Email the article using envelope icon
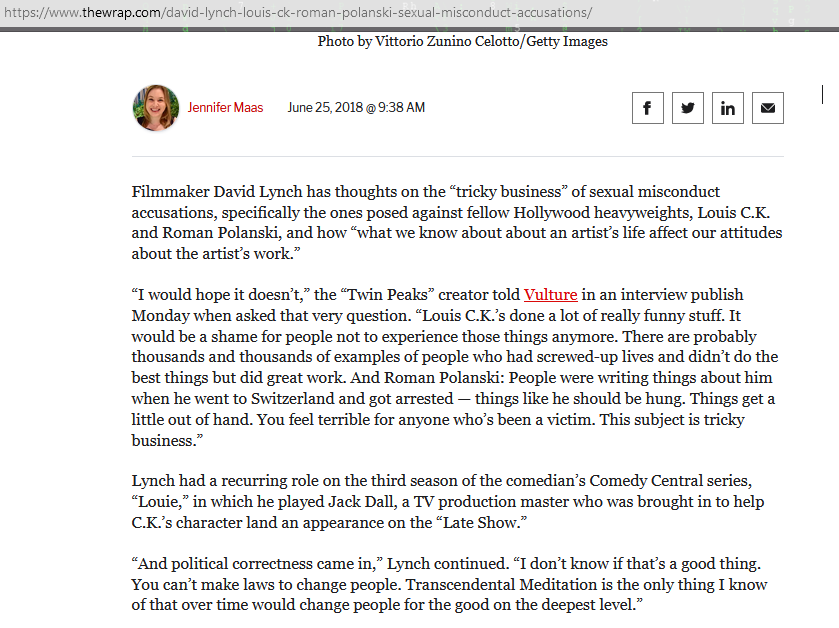Image resolution: width=839 pixels, height=628 pixels. (x=768, y=108)
